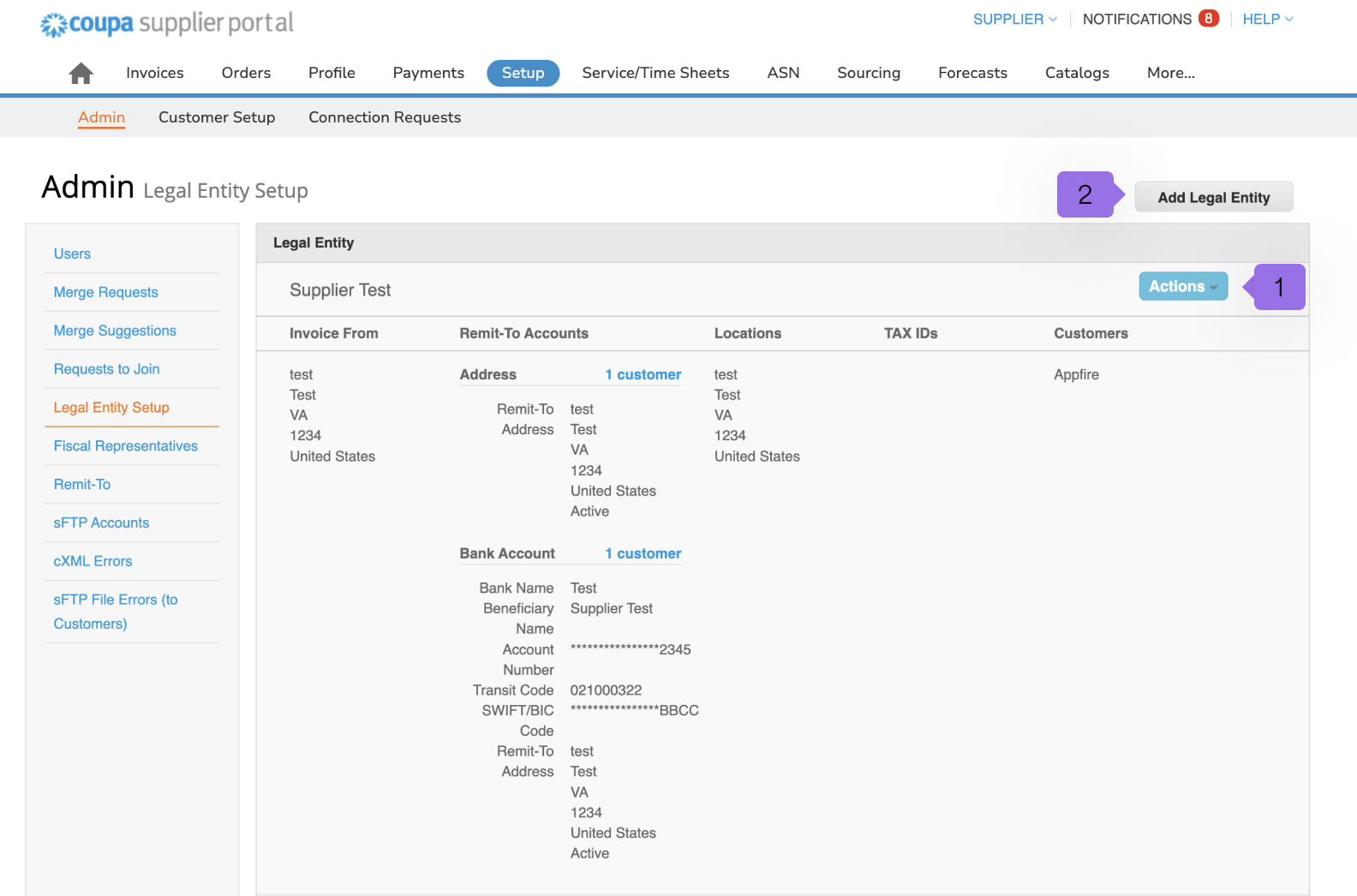Viewport: 1357px width, 896px height.
Task: Expand the HELP dropdown
Action: 1268,19
